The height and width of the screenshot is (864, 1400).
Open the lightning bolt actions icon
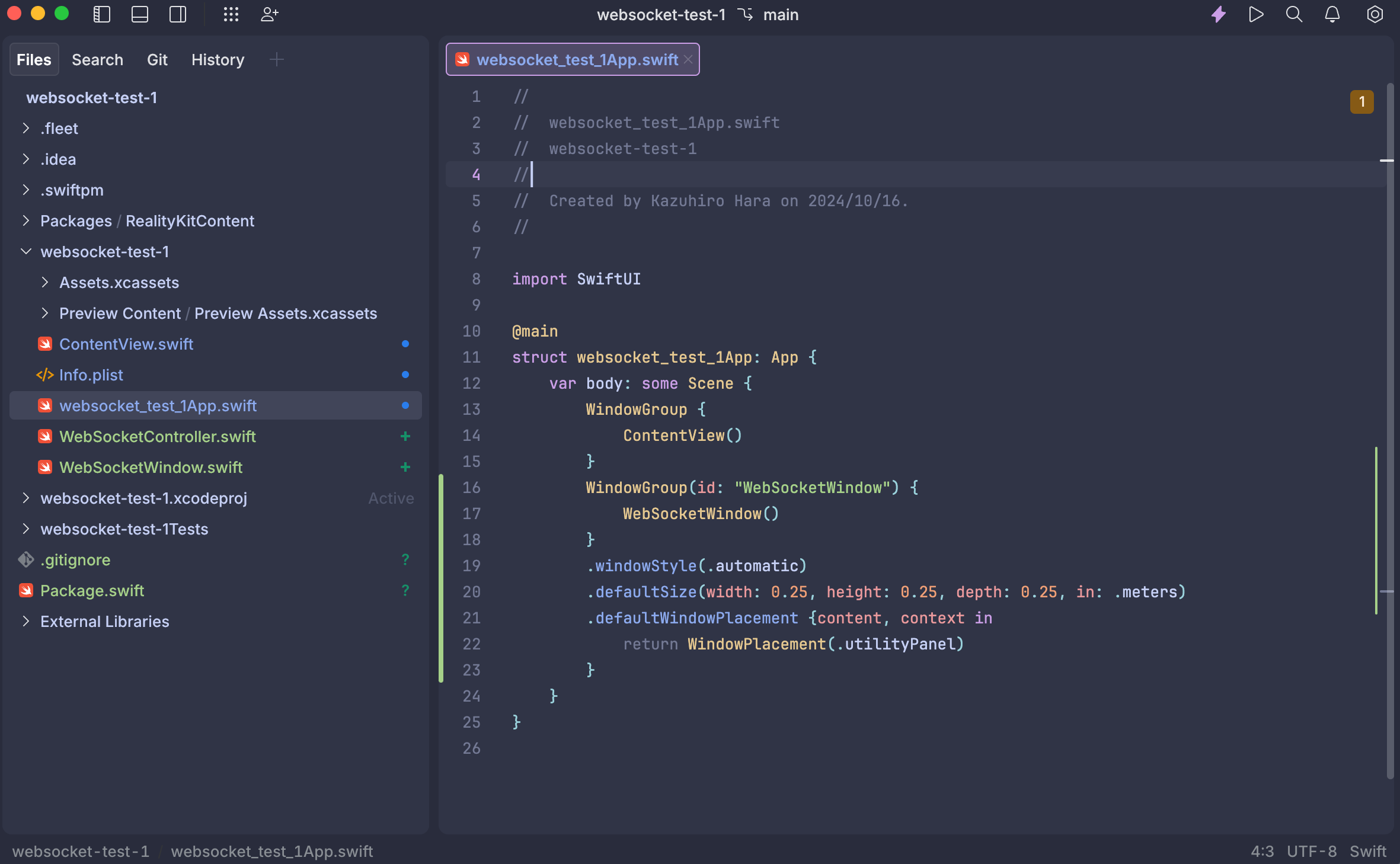point(1219,15)
